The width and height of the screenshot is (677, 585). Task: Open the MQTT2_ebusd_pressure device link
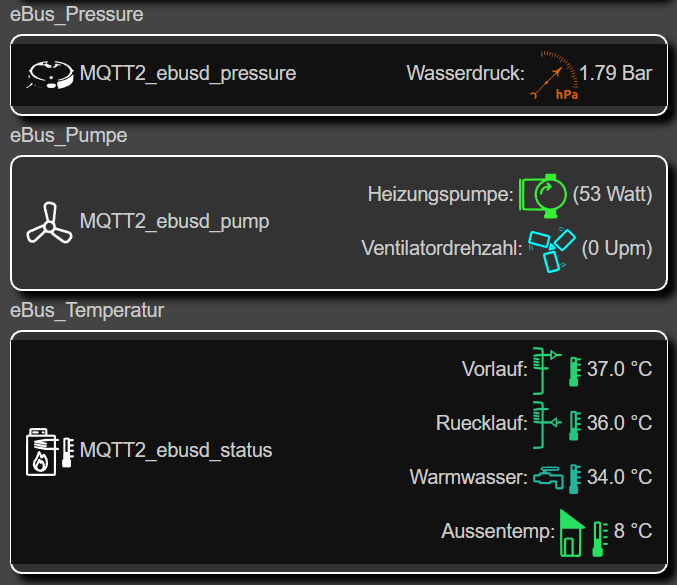pos(188,73)
